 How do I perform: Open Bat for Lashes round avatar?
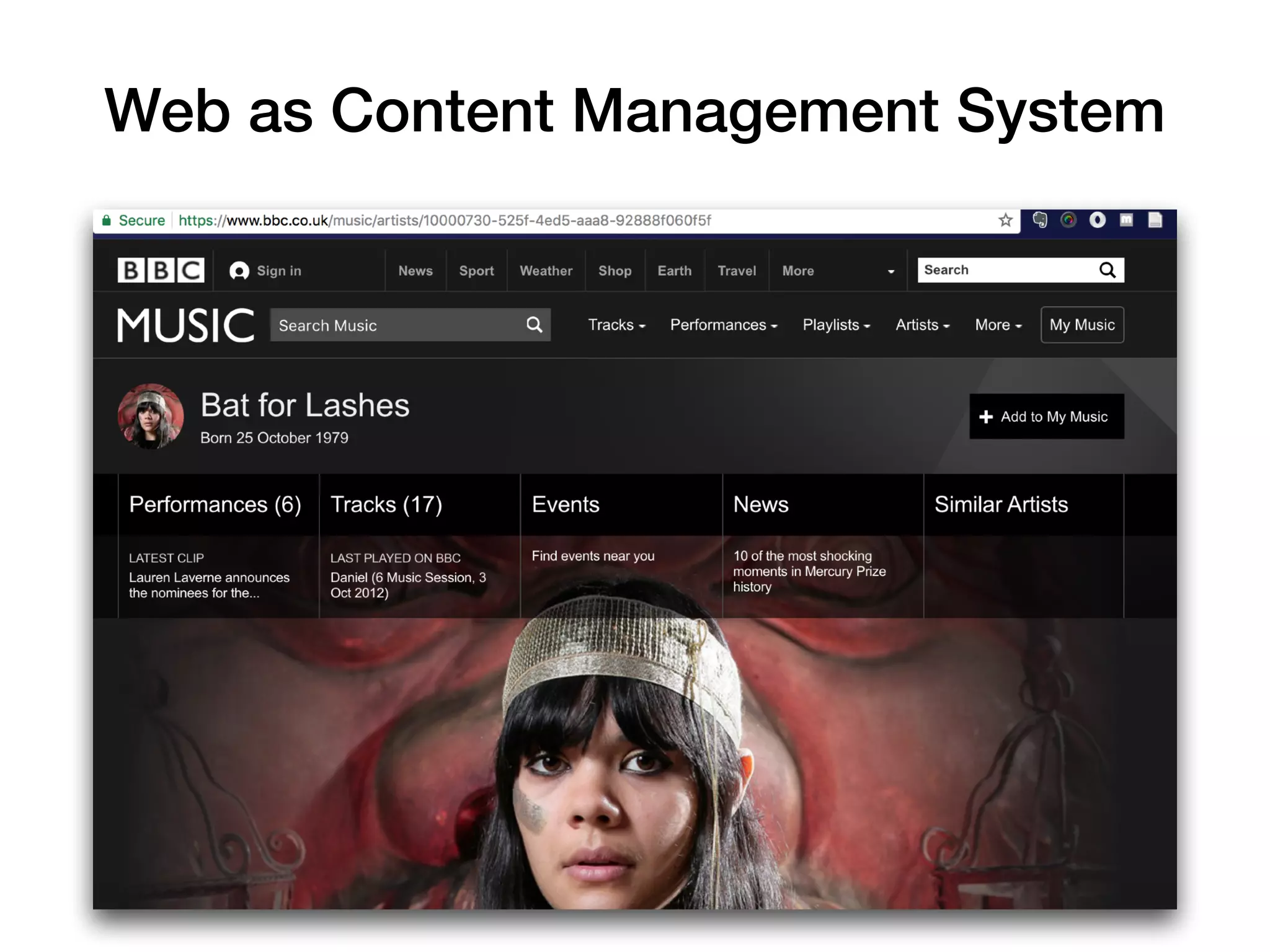point(151,416)
